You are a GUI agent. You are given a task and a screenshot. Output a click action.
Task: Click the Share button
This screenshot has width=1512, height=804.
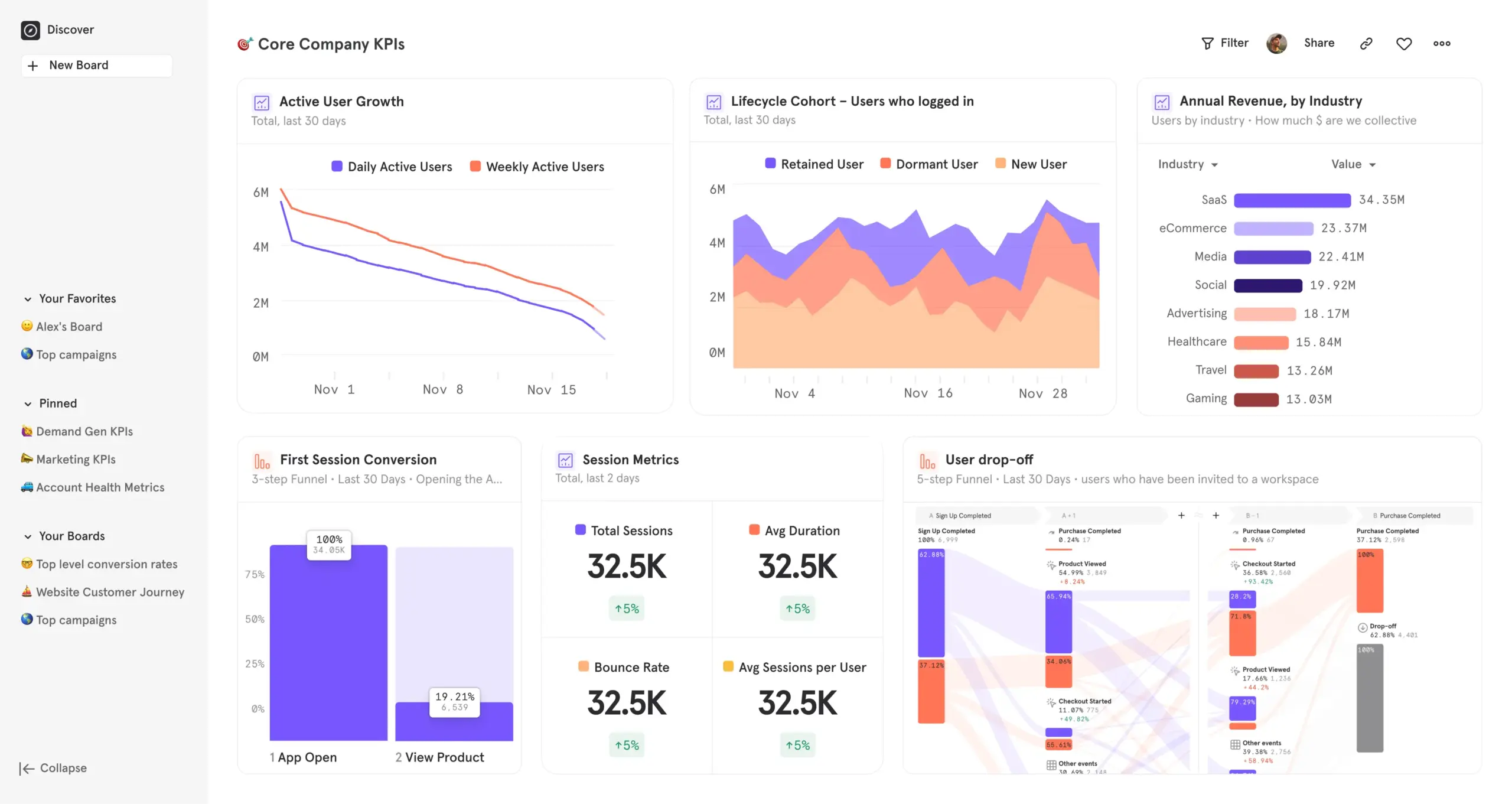[x=1319, y=43]
